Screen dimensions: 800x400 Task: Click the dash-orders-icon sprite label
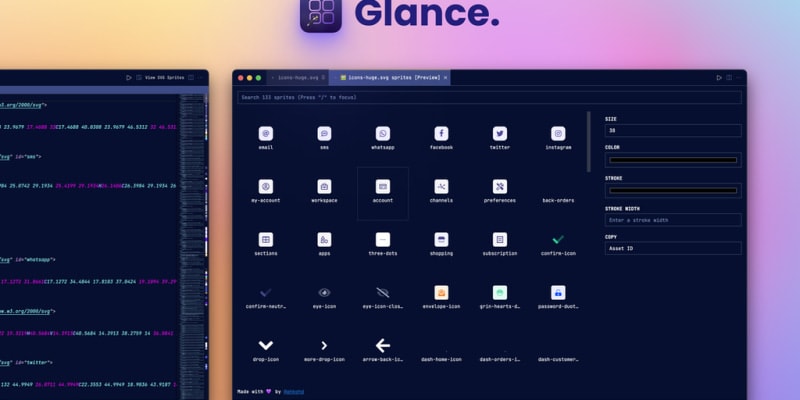click(500, 360)
